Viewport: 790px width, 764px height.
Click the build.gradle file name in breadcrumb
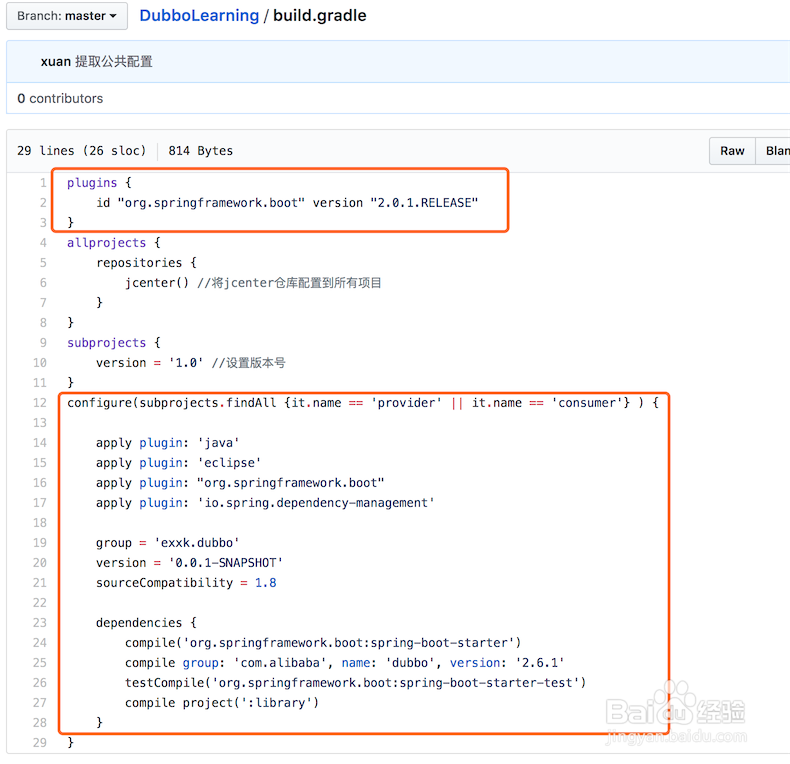click(x=319, y=16)
